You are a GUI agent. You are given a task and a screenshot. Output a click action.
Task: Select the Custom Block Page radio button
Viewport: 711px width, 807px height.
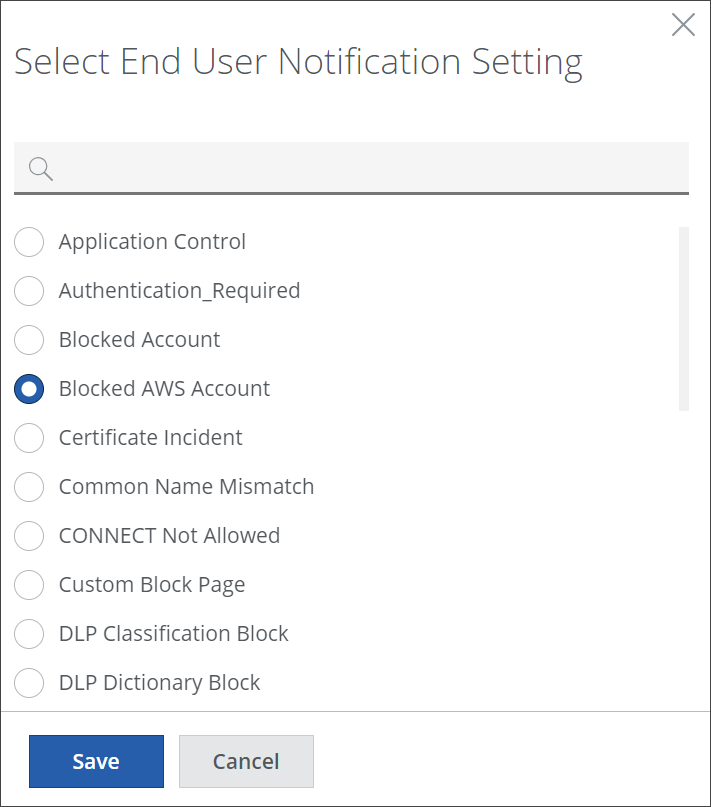(x=29, y=585)
